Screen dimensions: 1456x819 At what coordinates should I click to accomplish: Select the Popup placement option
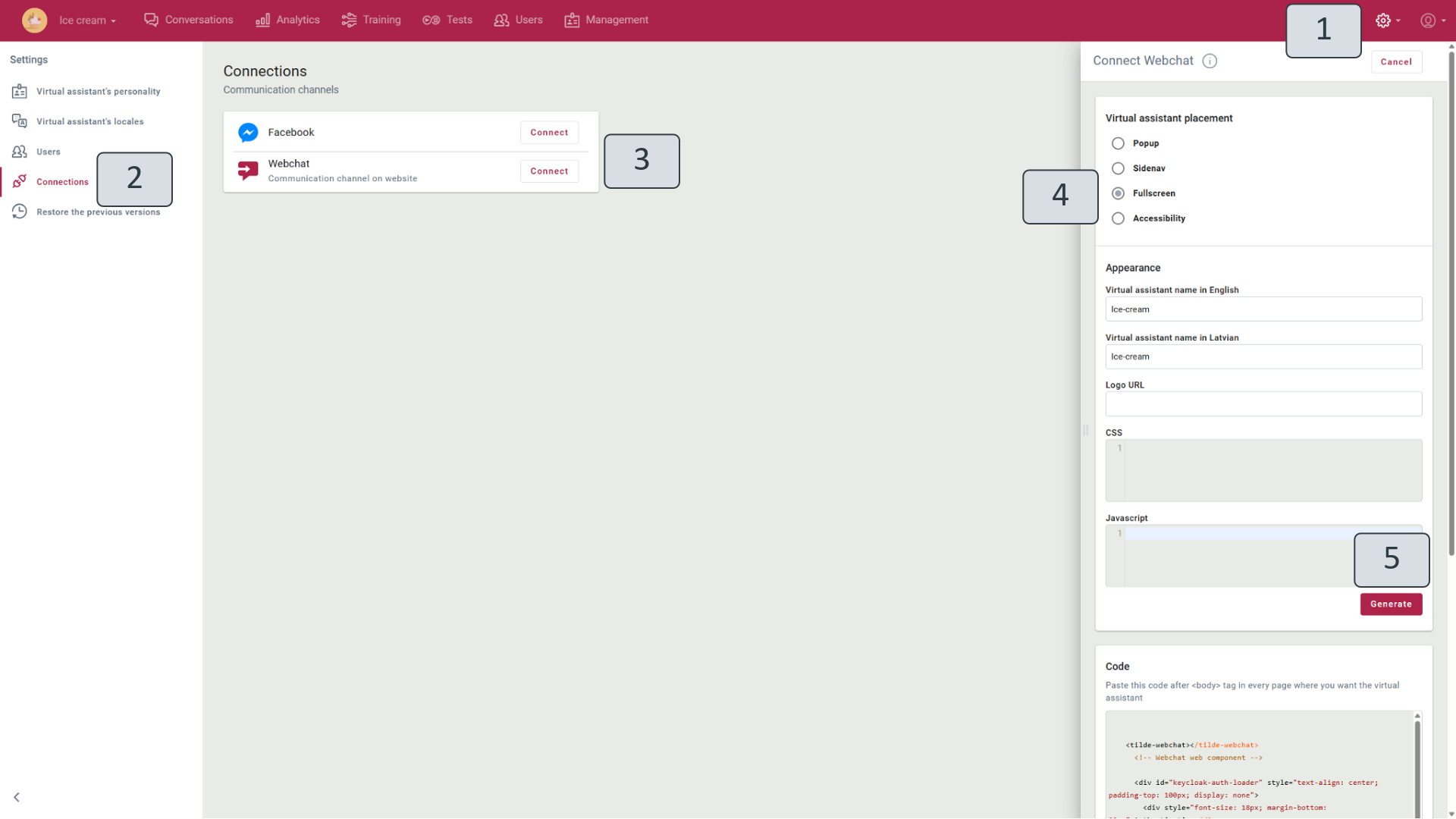(x=1118, y=143)
